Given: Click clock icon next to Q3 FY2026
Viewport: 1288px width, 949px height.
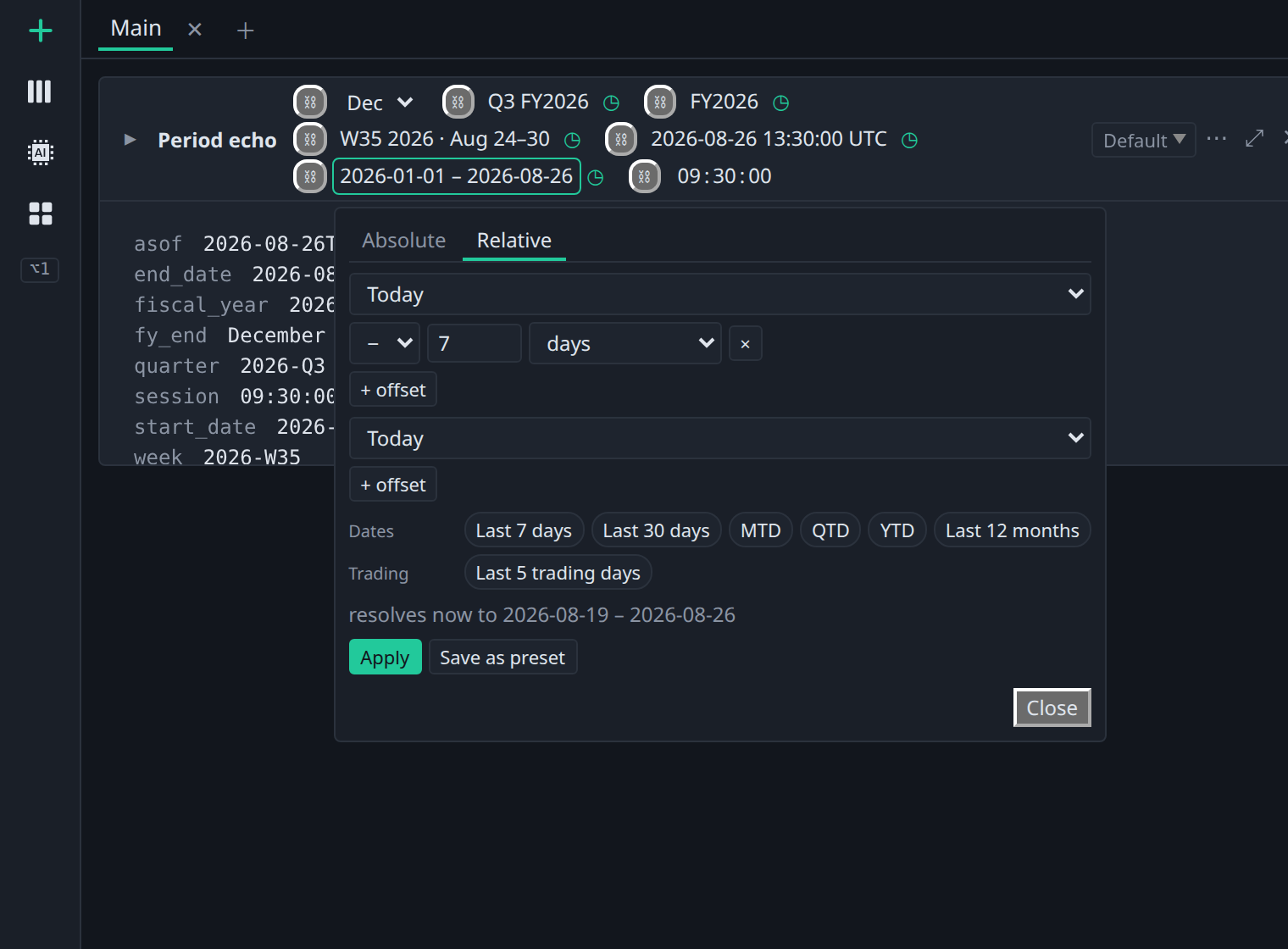Looking at the screenshot, I should (x=611, y=103).
